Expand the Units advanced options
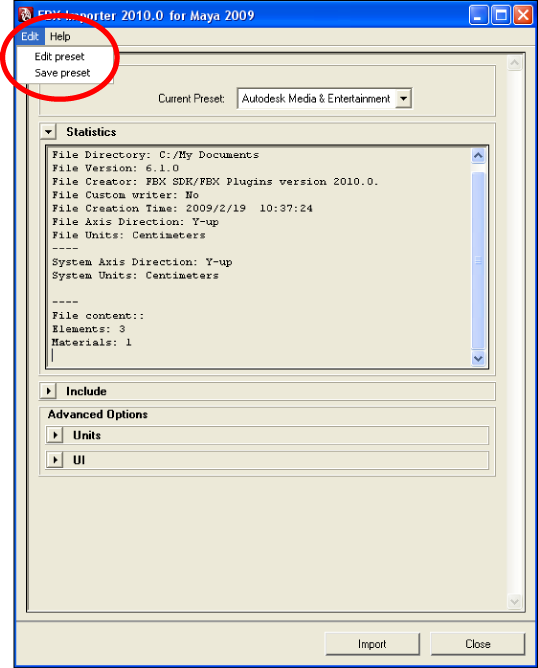This screenshot has width=538, height=668. 55,435
